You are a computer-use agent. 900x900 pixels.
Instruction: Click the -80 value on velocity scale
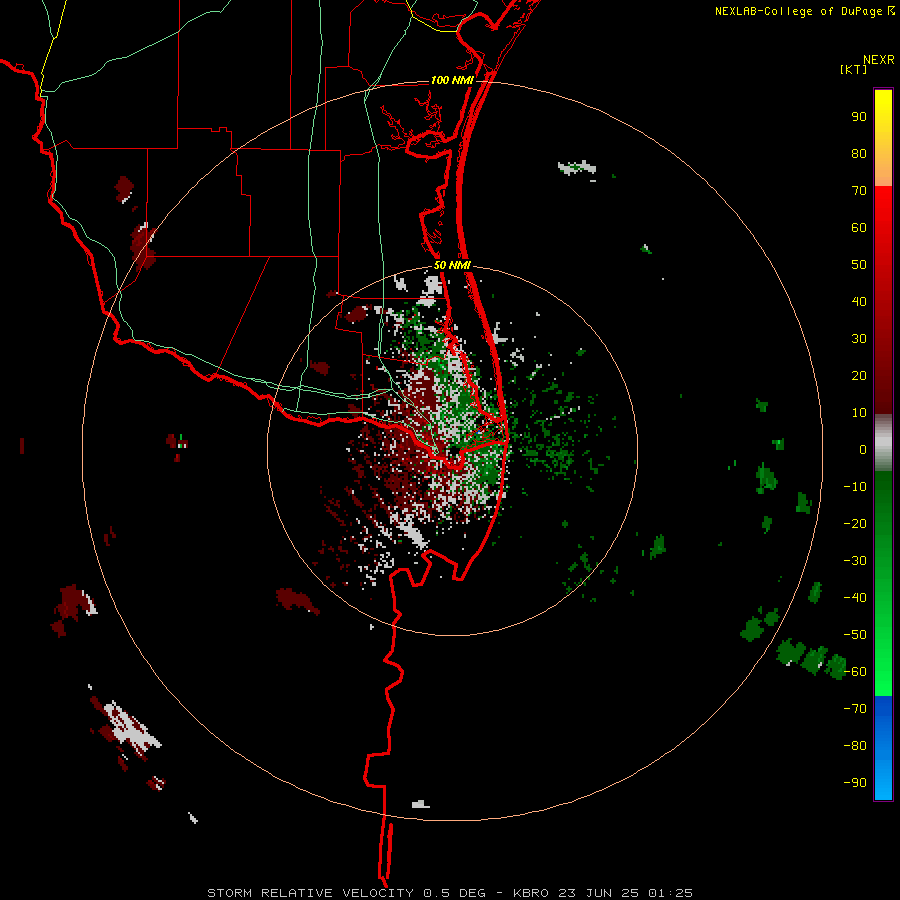(855, 746)
